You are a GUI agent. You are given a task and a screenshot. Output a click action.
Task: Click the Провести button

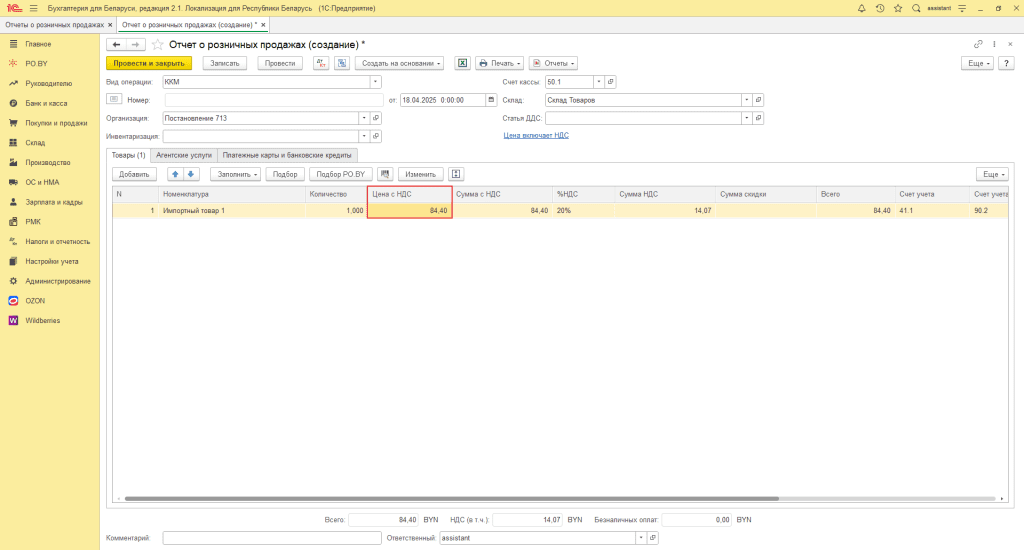coord(280,63)
